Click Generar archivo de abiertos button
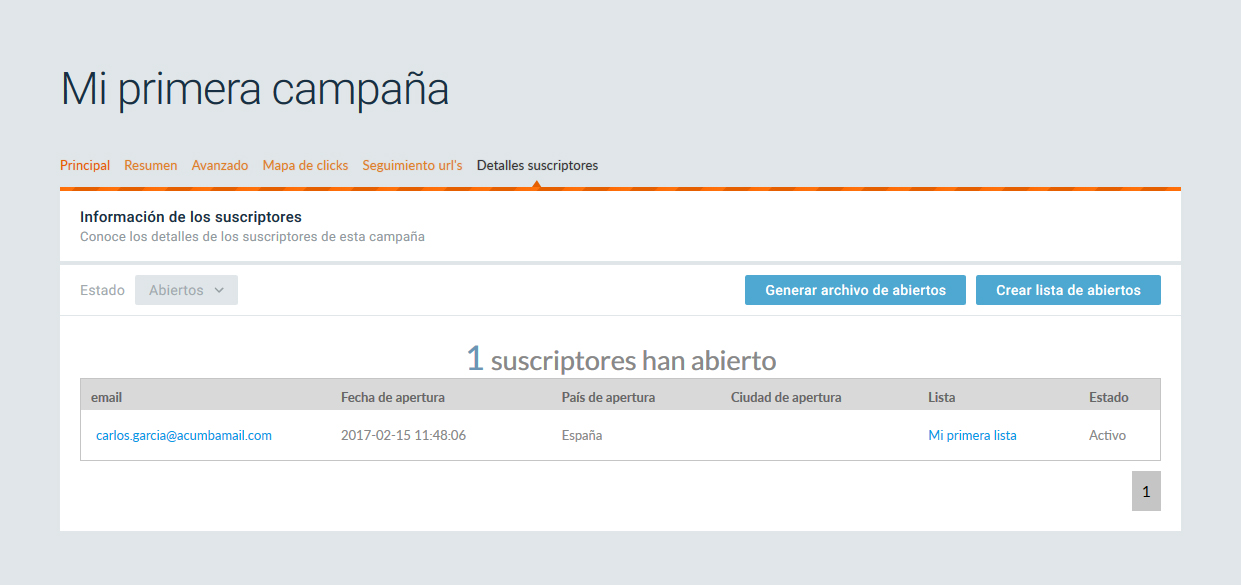This screenshot has width=1241, height=585. tap(855, 290)
